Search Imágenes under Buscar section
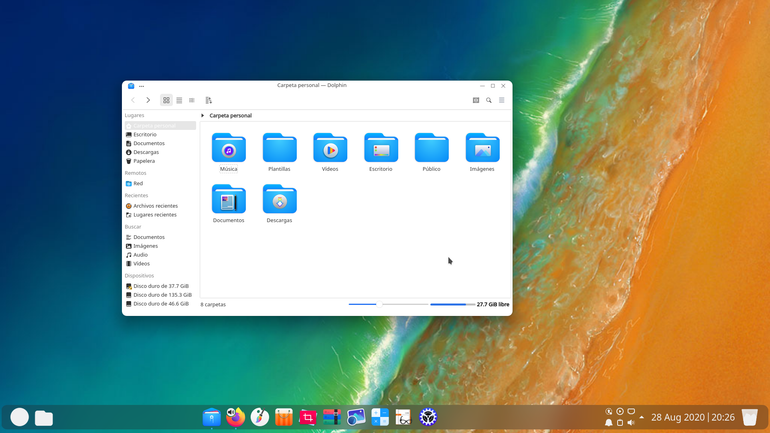 pyautogui.click(x=160, y=246)
